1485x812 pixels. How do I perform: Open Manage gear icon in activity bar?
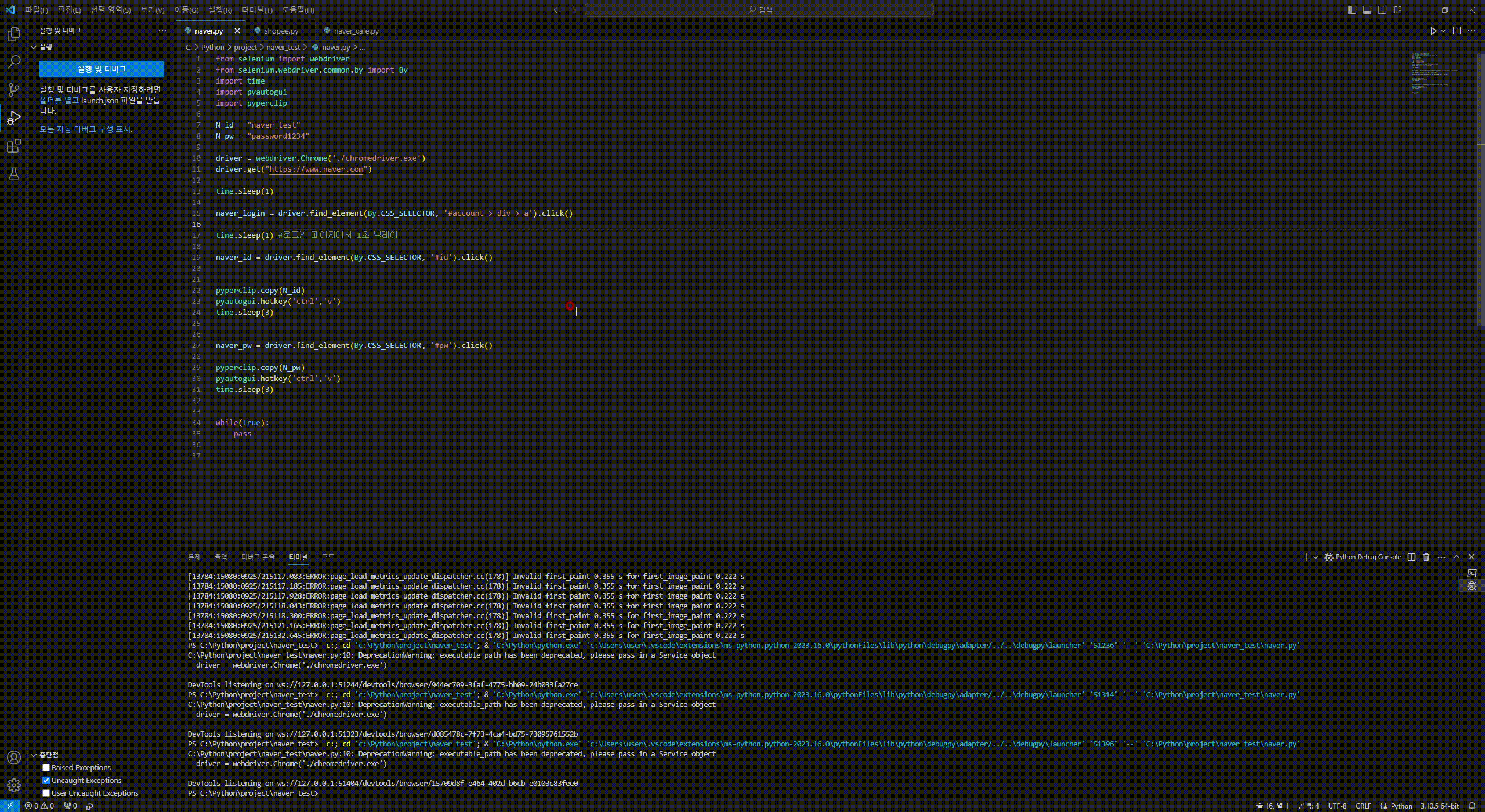(14, 785)
